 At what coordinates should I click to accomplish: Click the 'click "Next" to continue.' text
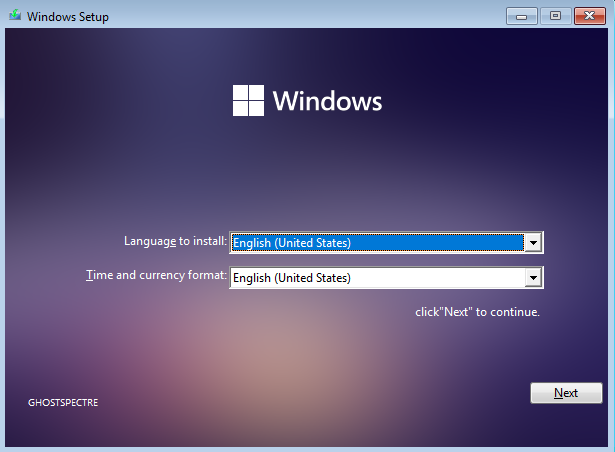coord(477,312)
